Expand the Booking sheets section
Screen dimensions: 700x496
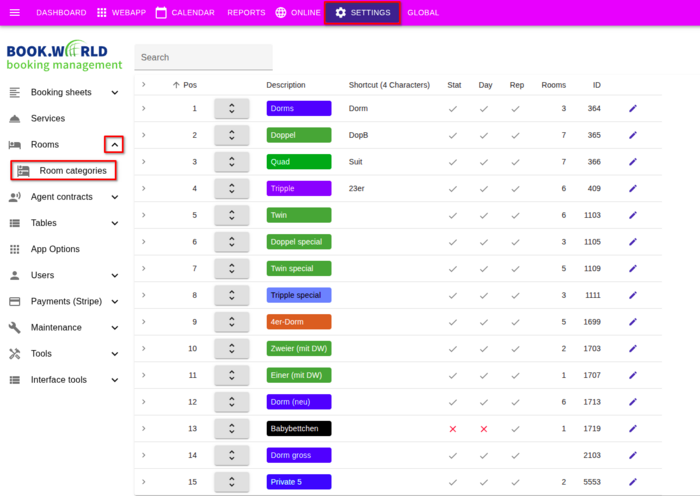(114, 93)
